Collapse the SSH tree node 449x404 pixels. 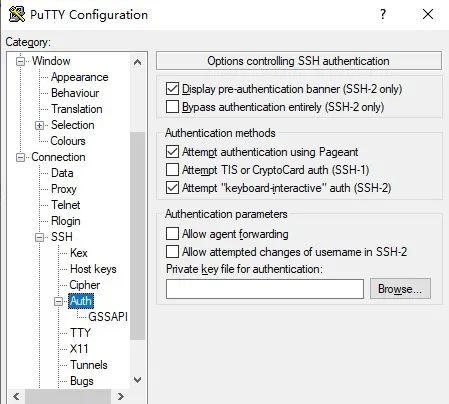(39, 237)
